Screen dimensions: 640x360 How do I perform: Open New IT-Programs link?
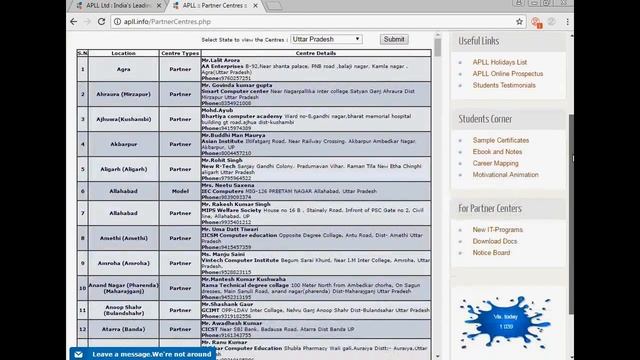[x=498, y=229]
